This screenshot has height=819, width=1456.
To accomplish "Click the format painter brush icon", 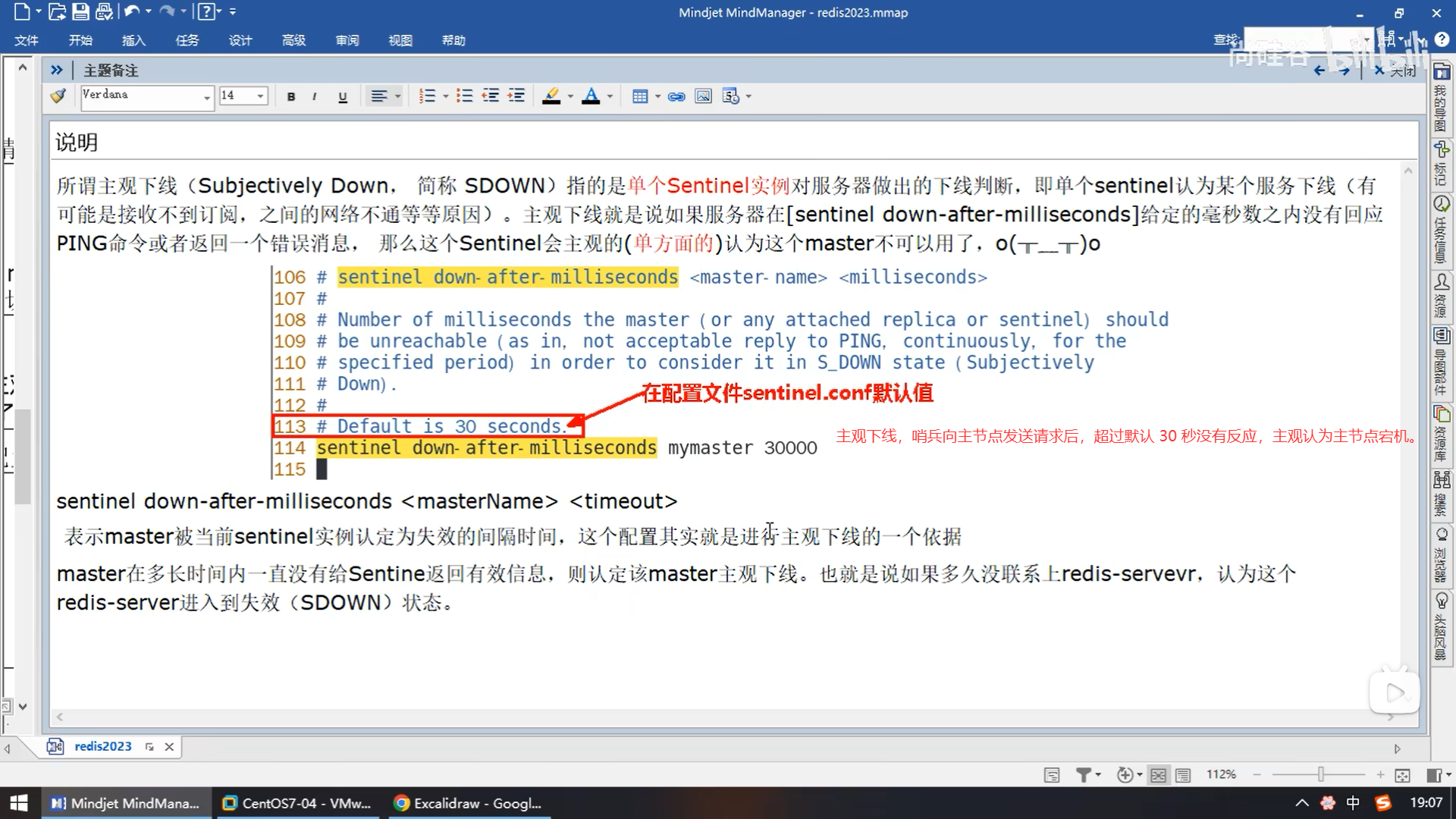I will pyautogui.click(x=58, y=96).
